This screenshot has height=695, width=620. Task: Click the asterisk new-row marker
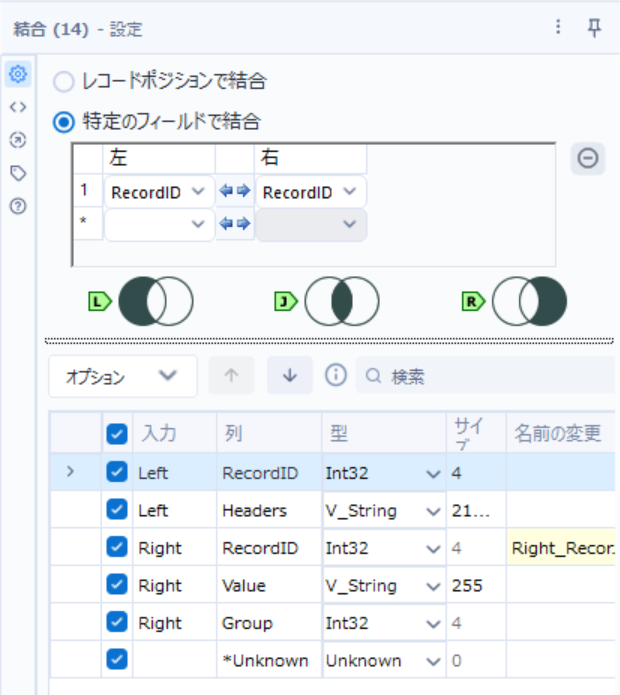click(x=88, y=223)
